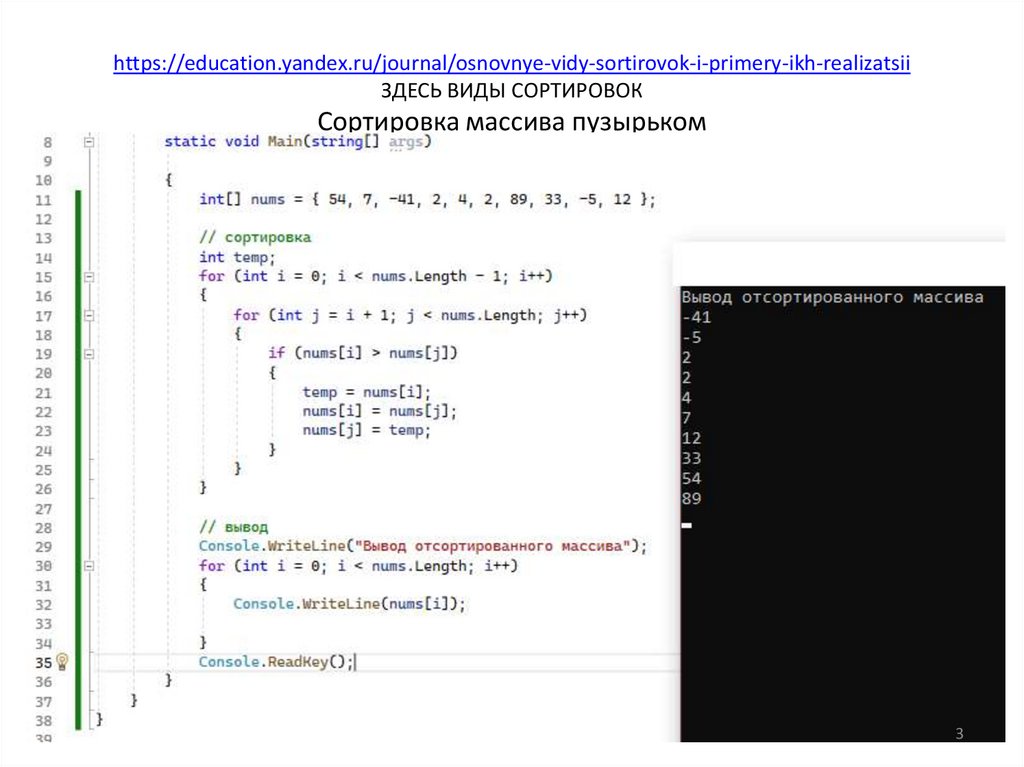
Task: Click the '// вывод' comment
Action: pyautogui.click(x=233, y=527)
